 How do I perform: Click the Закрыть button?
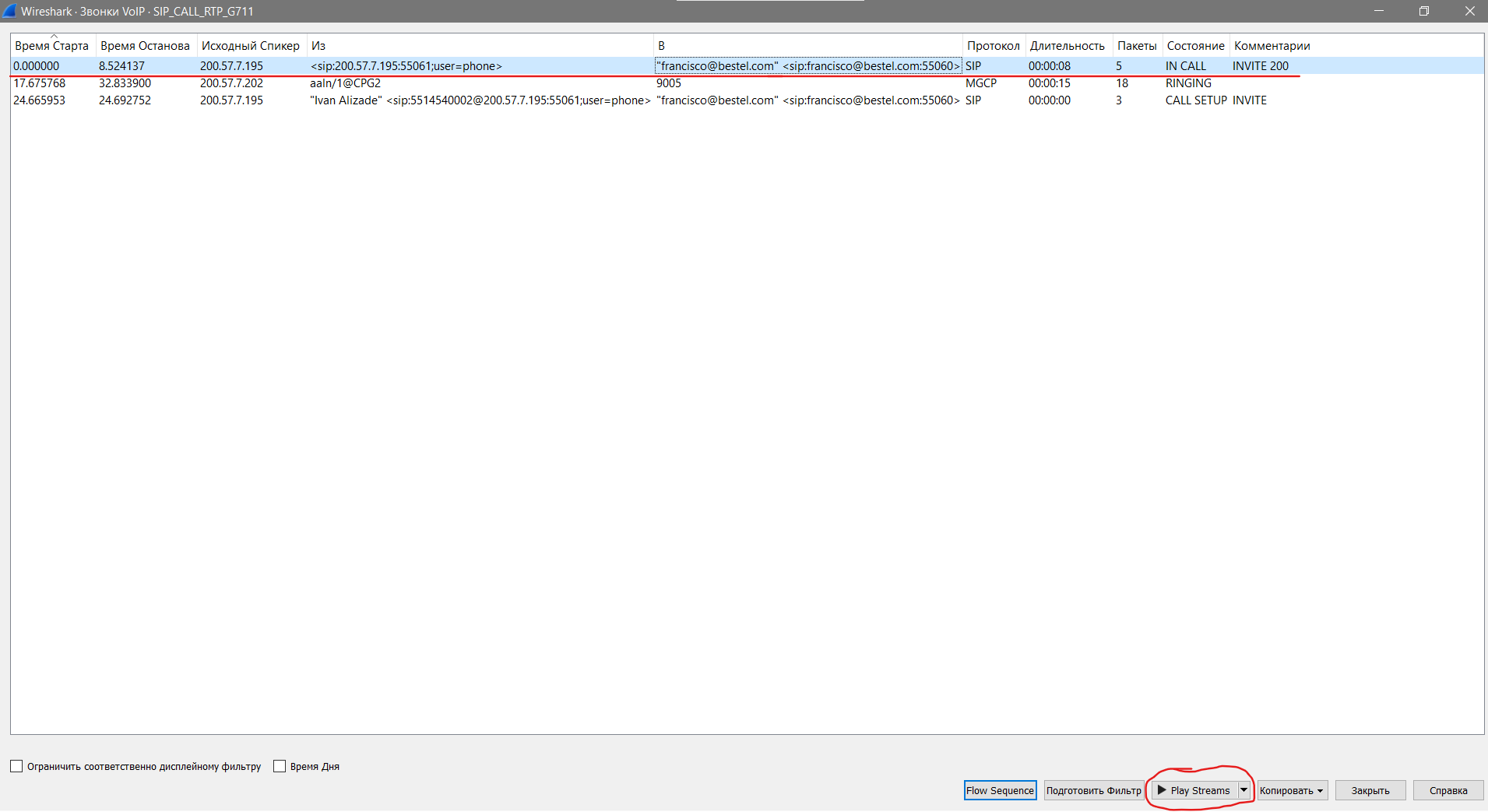coord(1370,790)
